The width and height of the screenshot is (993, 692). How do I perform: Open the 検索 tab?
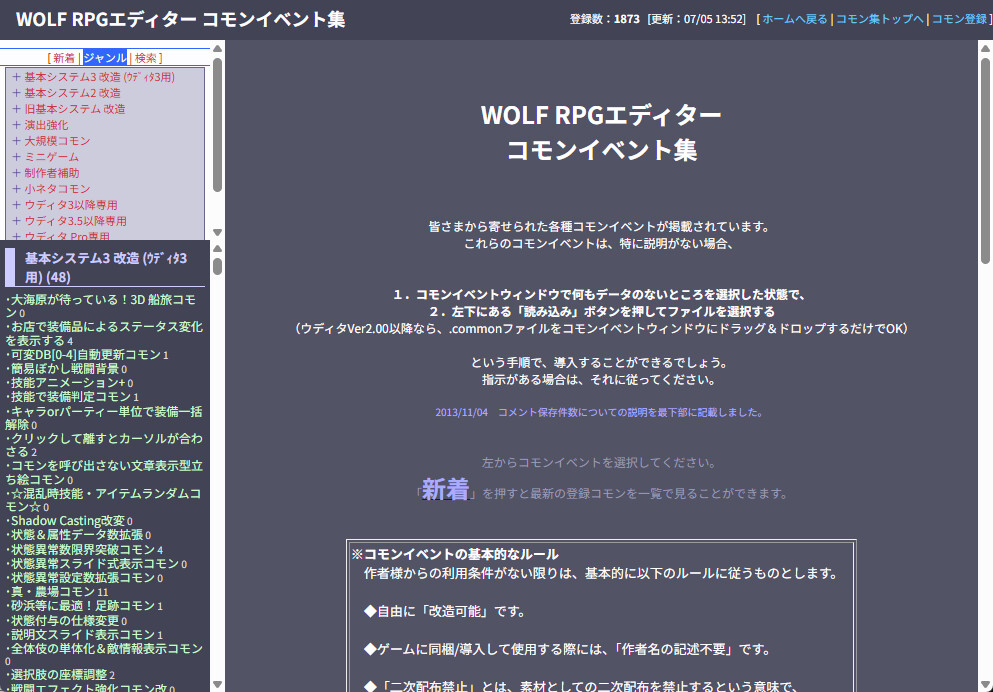tap(146, 58)
